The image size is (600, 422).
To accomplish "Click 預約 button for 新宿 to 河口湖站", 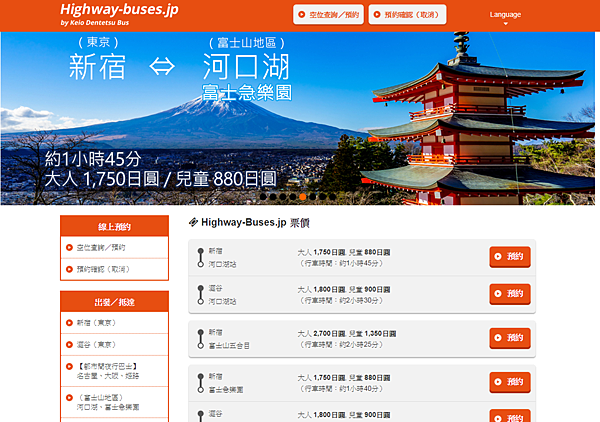I will pos(510,257).
